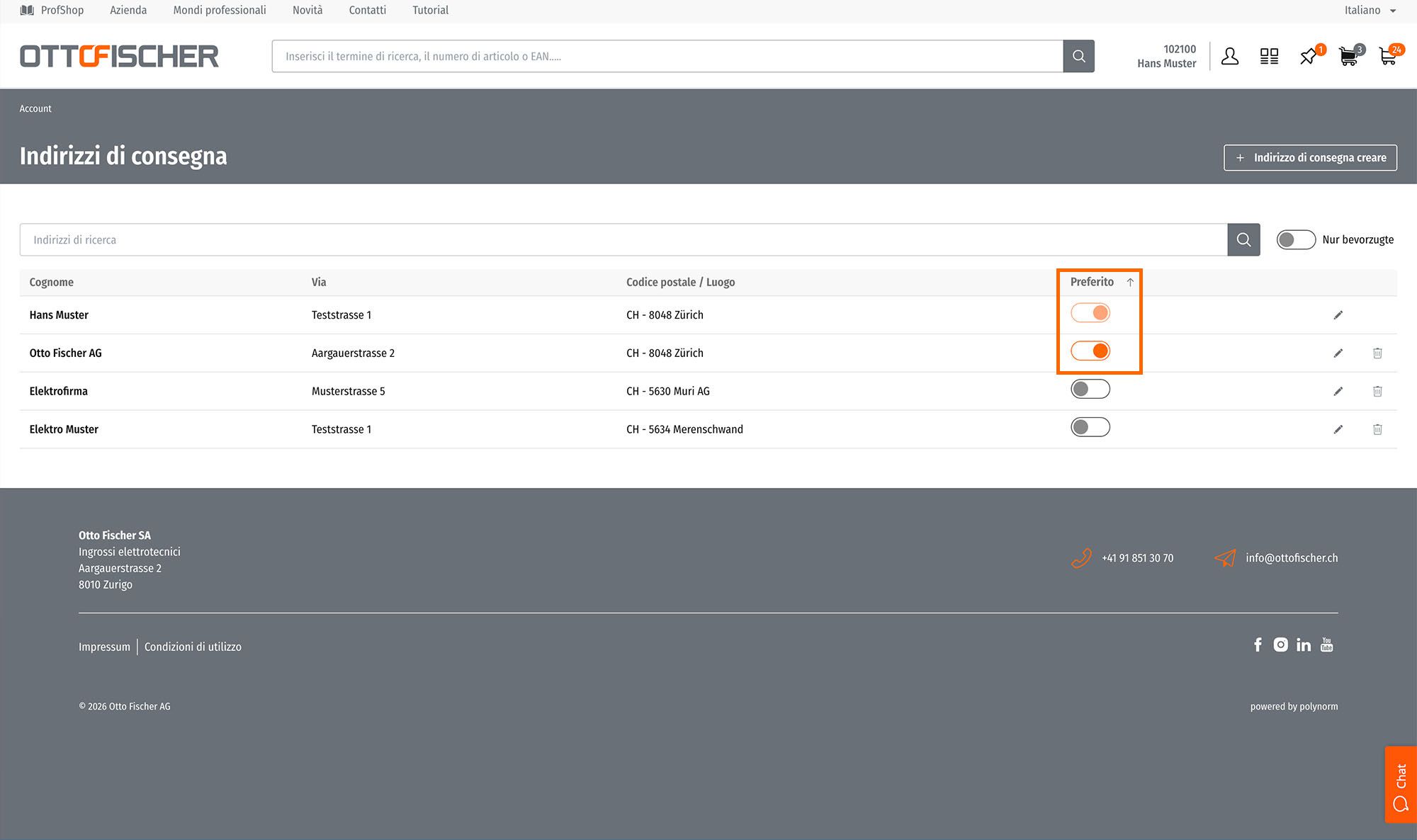Turn off preferred for Otto Fischer AG

tap(1090, 351)
